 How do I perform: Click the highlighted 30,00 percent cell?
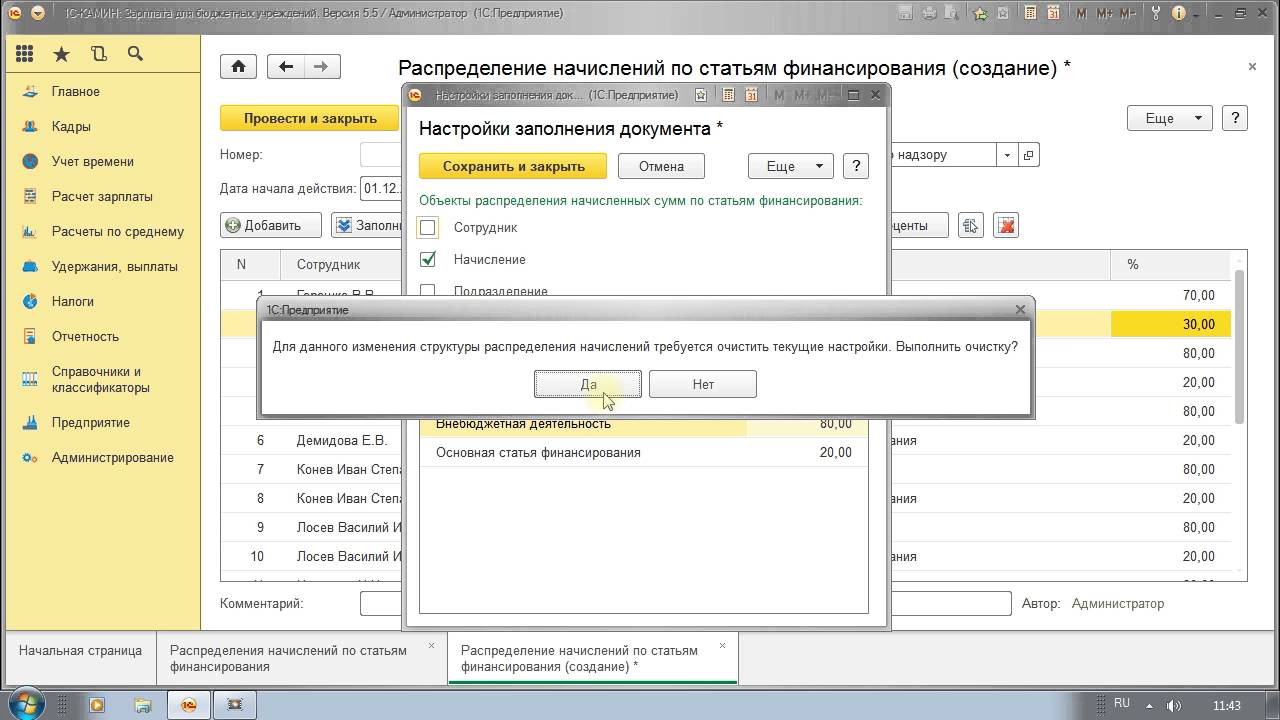[x=1171, y=324]
